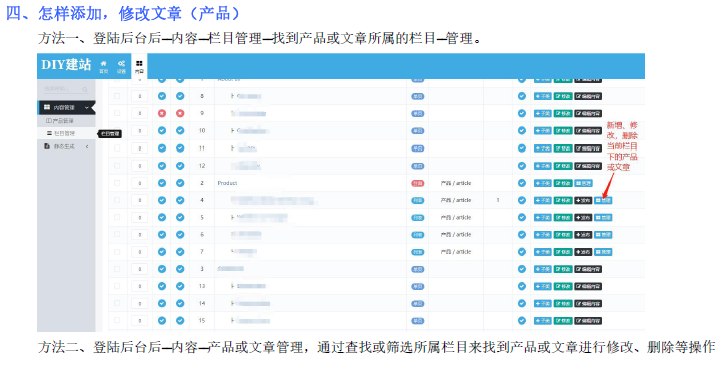Toggle second red X status of row 9
Screen dimensions: 728x365
(x=180, y=113)
